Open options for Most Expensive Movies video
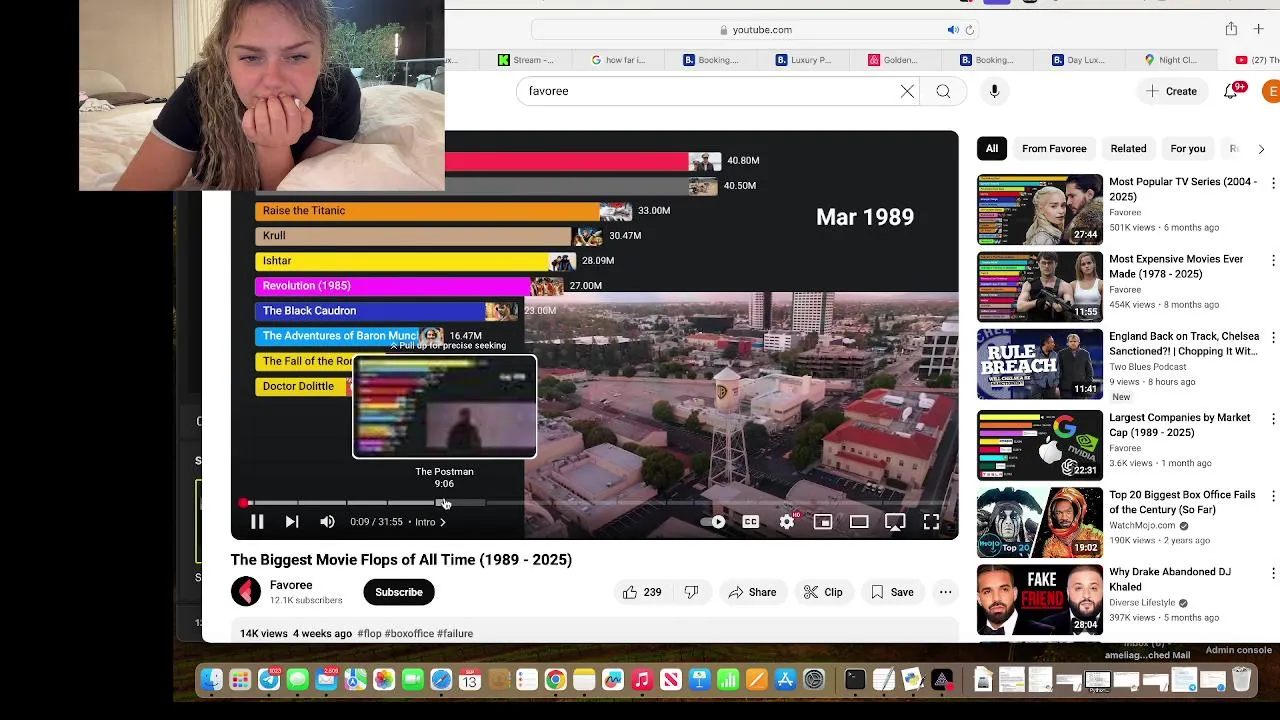The image size is (1280, 720). click(1273, 260)
